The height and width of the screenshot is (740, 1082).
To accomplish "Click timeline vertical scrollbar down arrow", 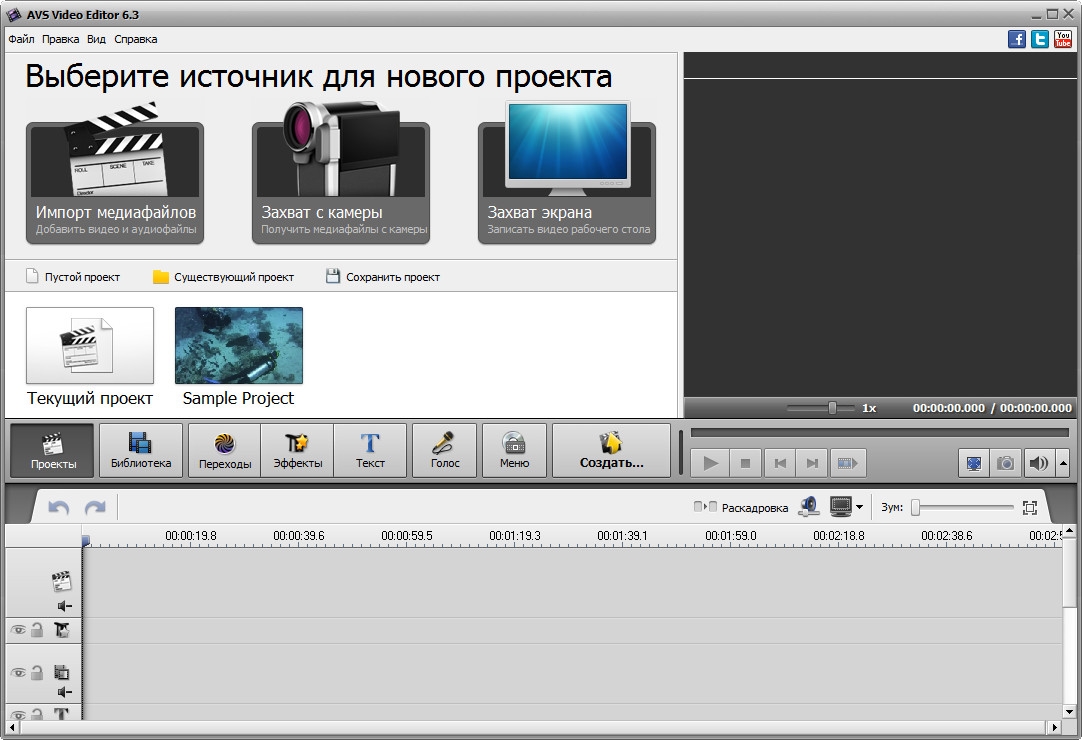I will pos(1069,712).
